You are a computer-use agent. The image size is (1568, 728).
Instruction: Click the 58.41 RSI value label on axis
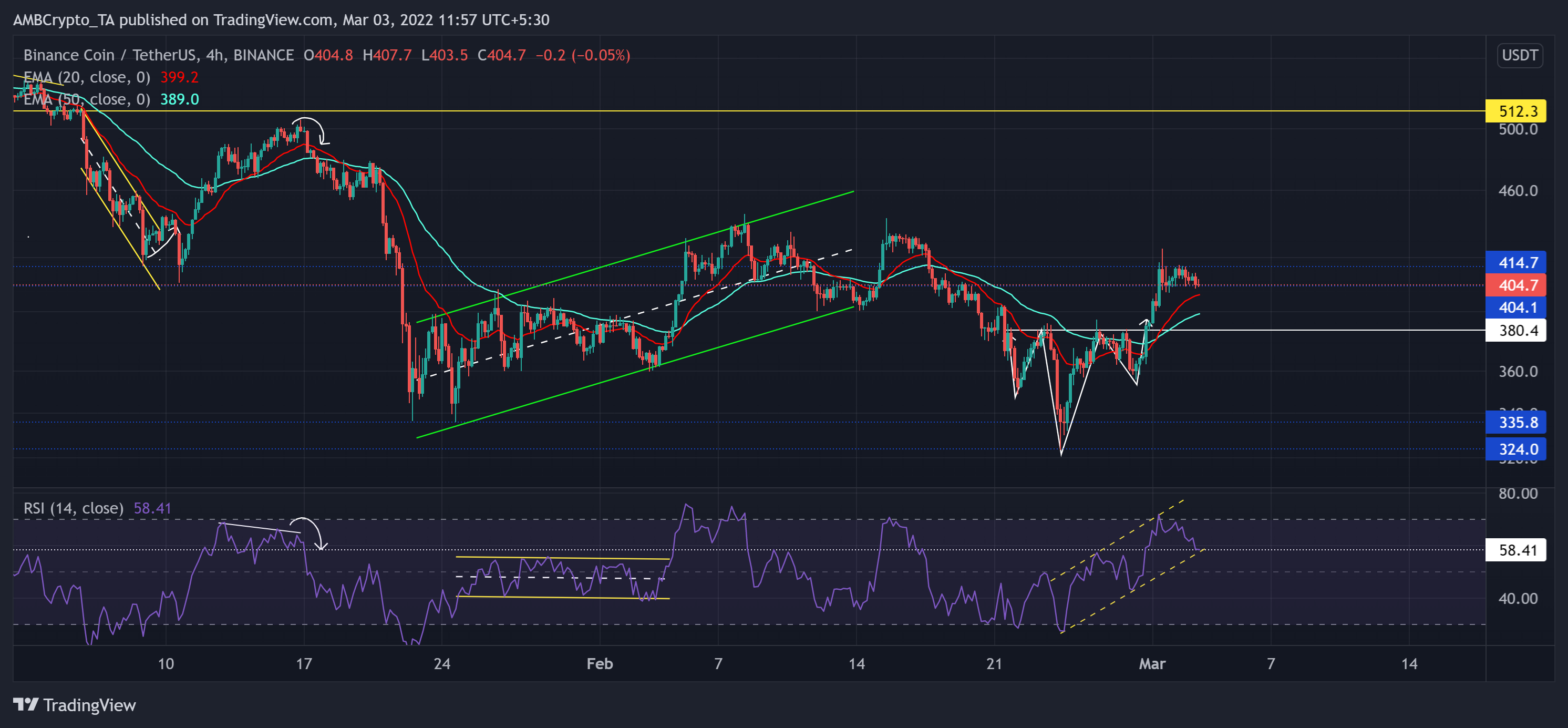1515,550
